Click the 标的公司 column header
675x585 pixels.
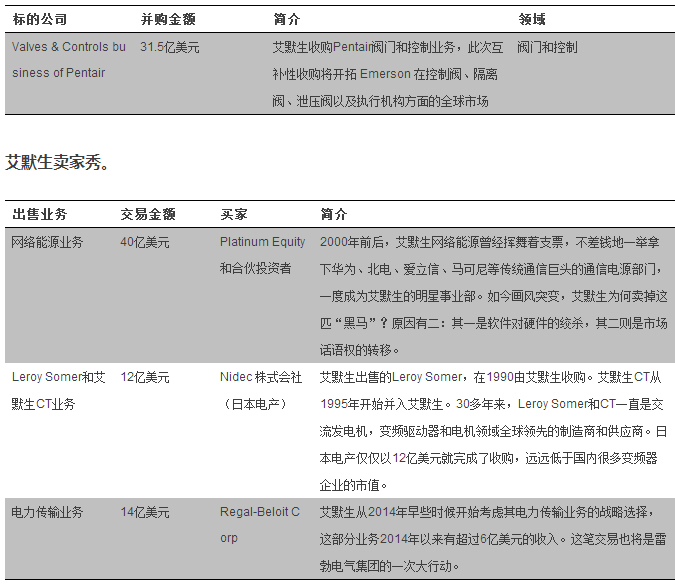coord(40,19)
